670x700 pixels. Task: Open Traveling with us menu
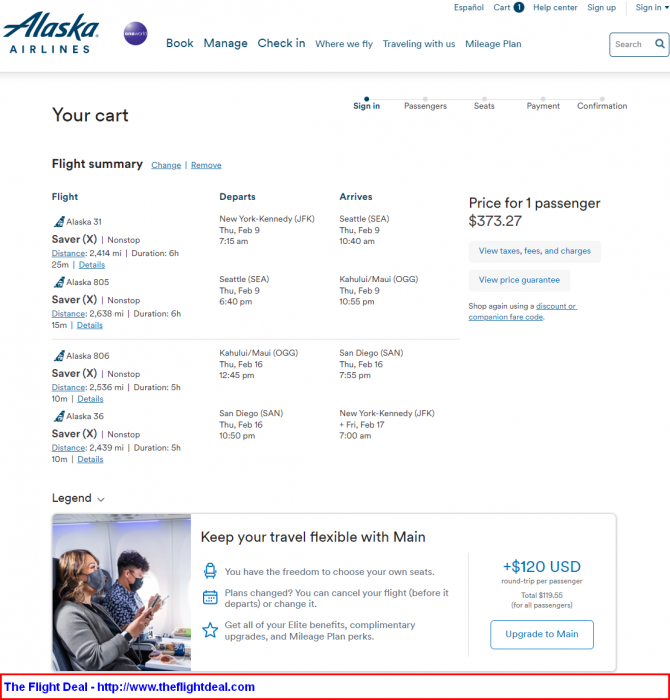tap(419, 44)
